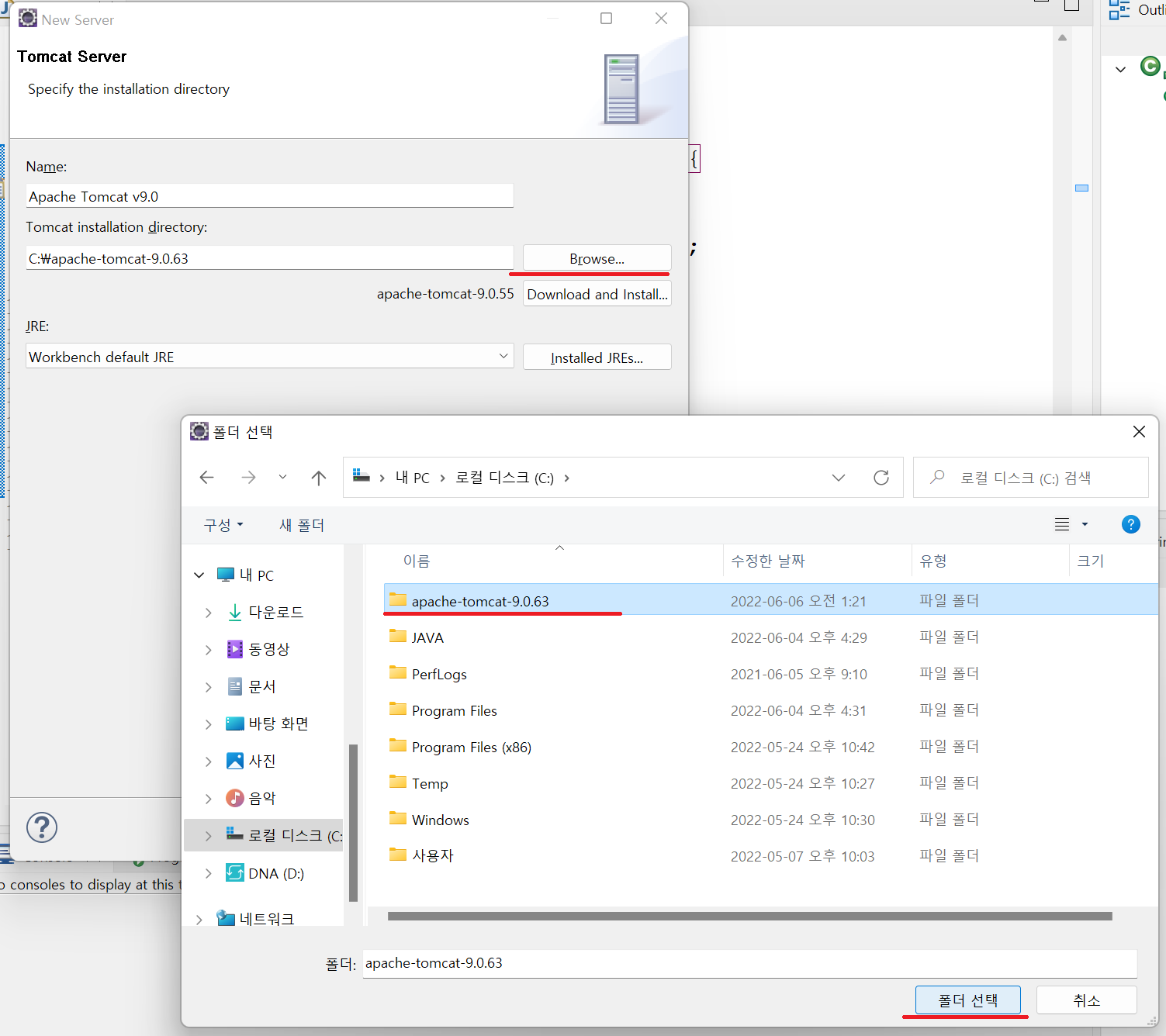Select the Windows folder icon

coord(398,819)
